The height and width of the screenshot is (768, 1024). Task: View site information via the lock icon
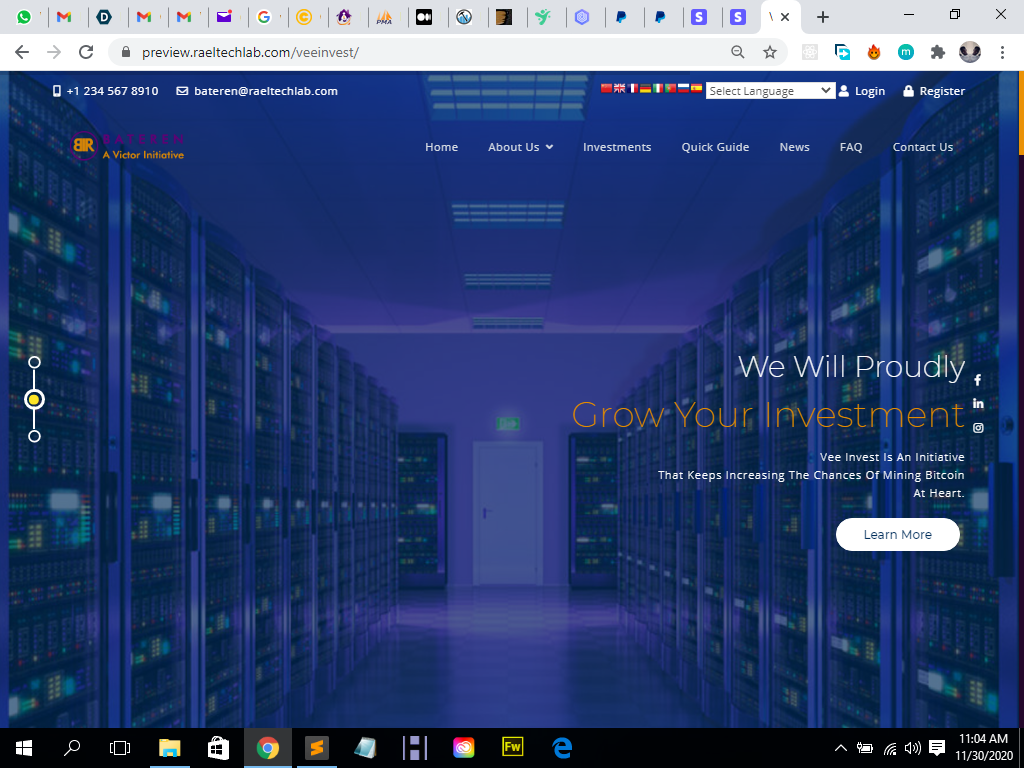(126, 52)
